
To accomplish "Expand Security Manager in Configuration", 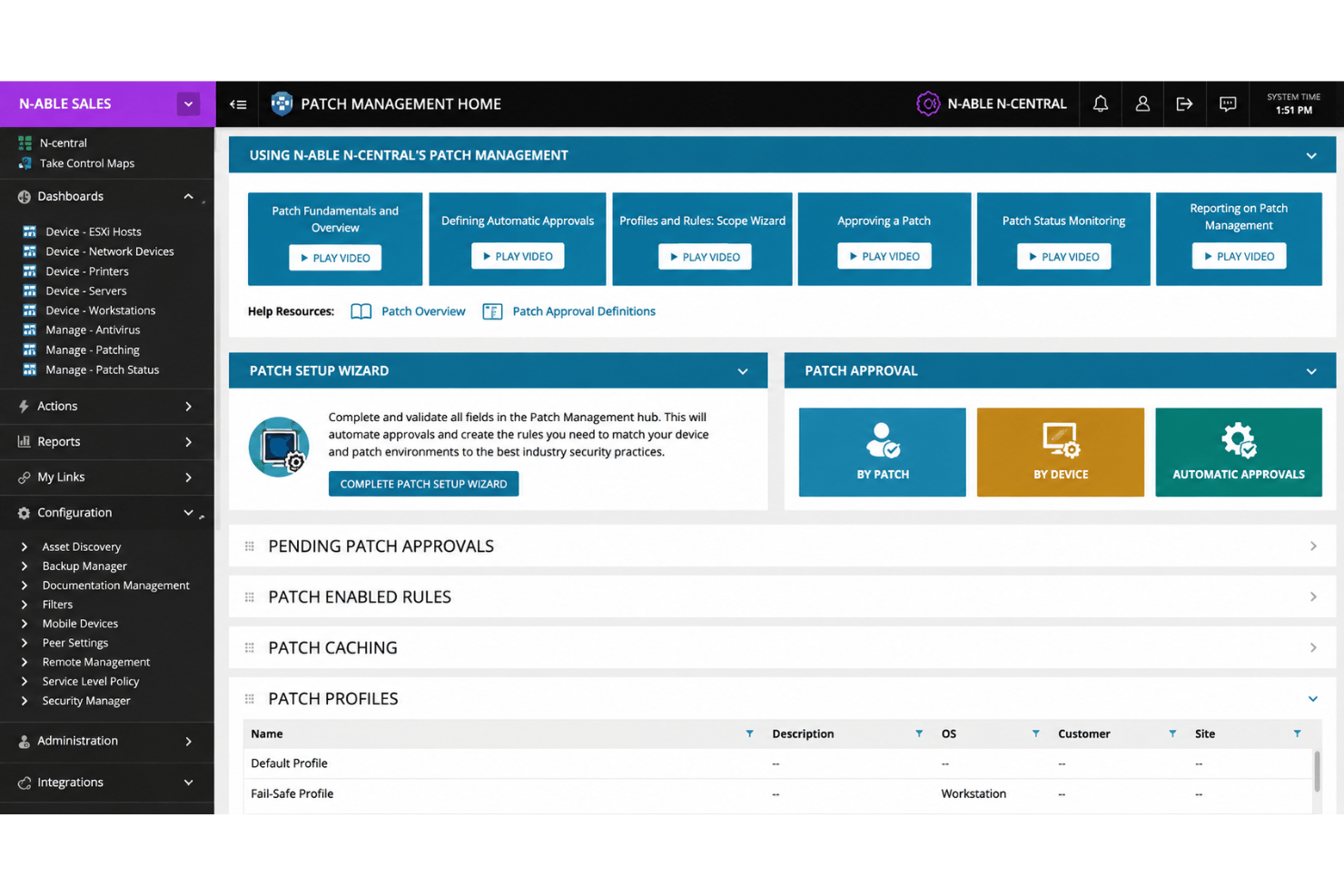I will tap(25, 701).
